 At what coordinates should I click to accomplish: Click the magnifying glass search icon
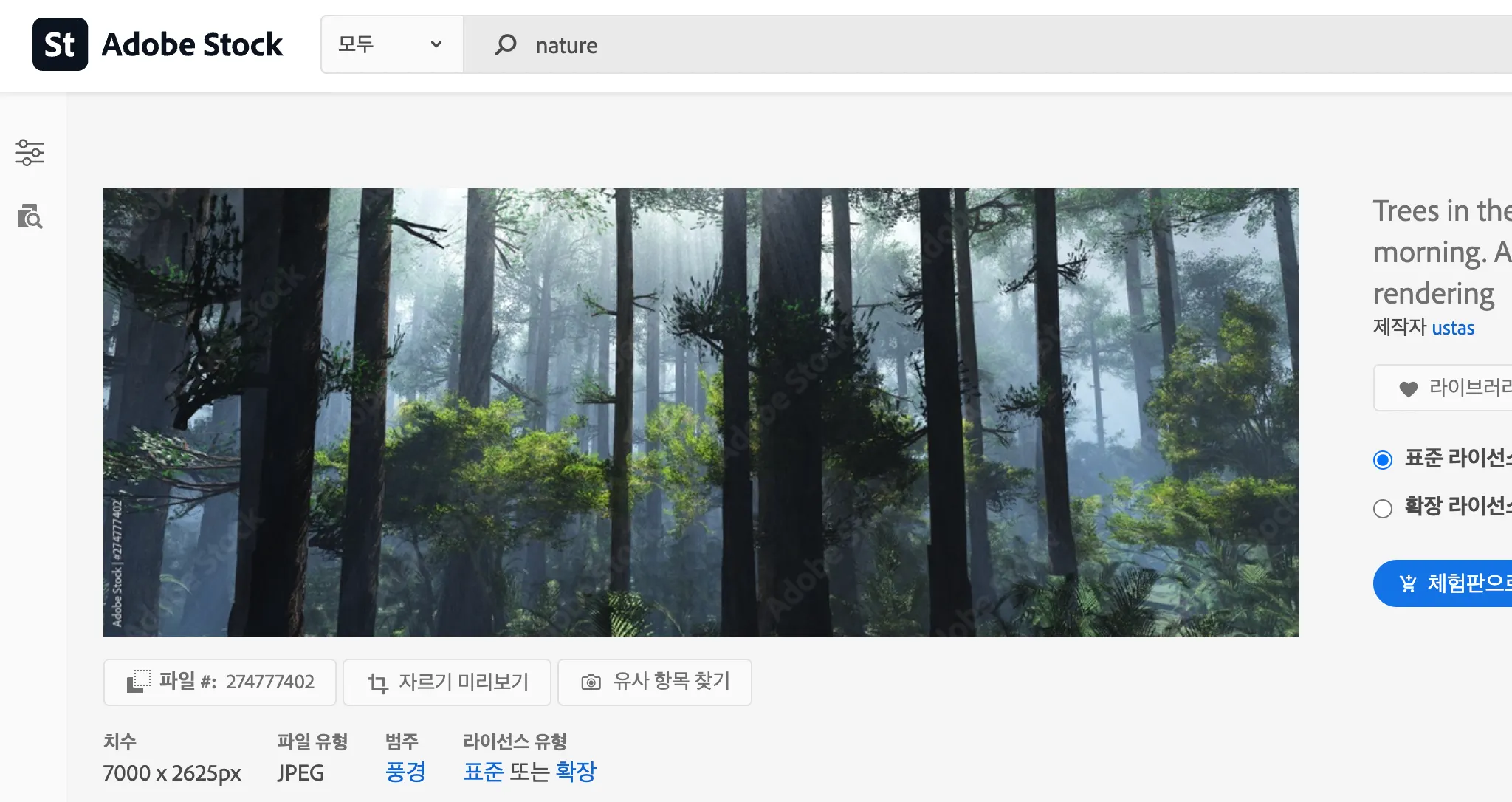pos(506,45)
